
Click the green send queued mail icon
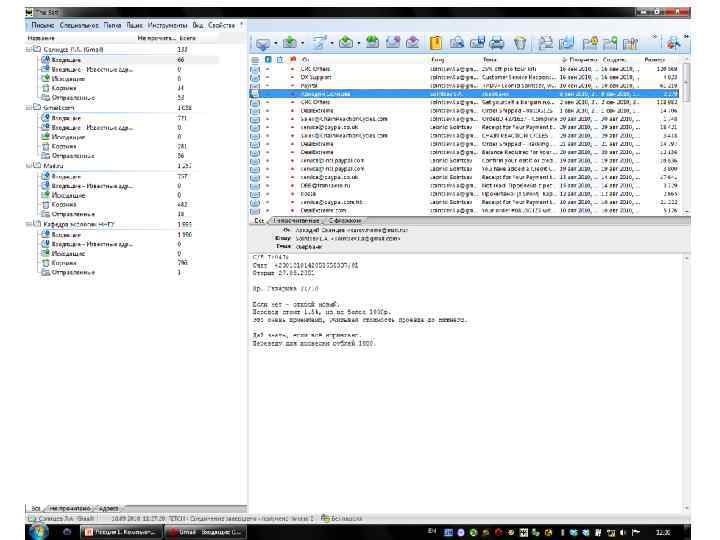click(x=290, y=43)
